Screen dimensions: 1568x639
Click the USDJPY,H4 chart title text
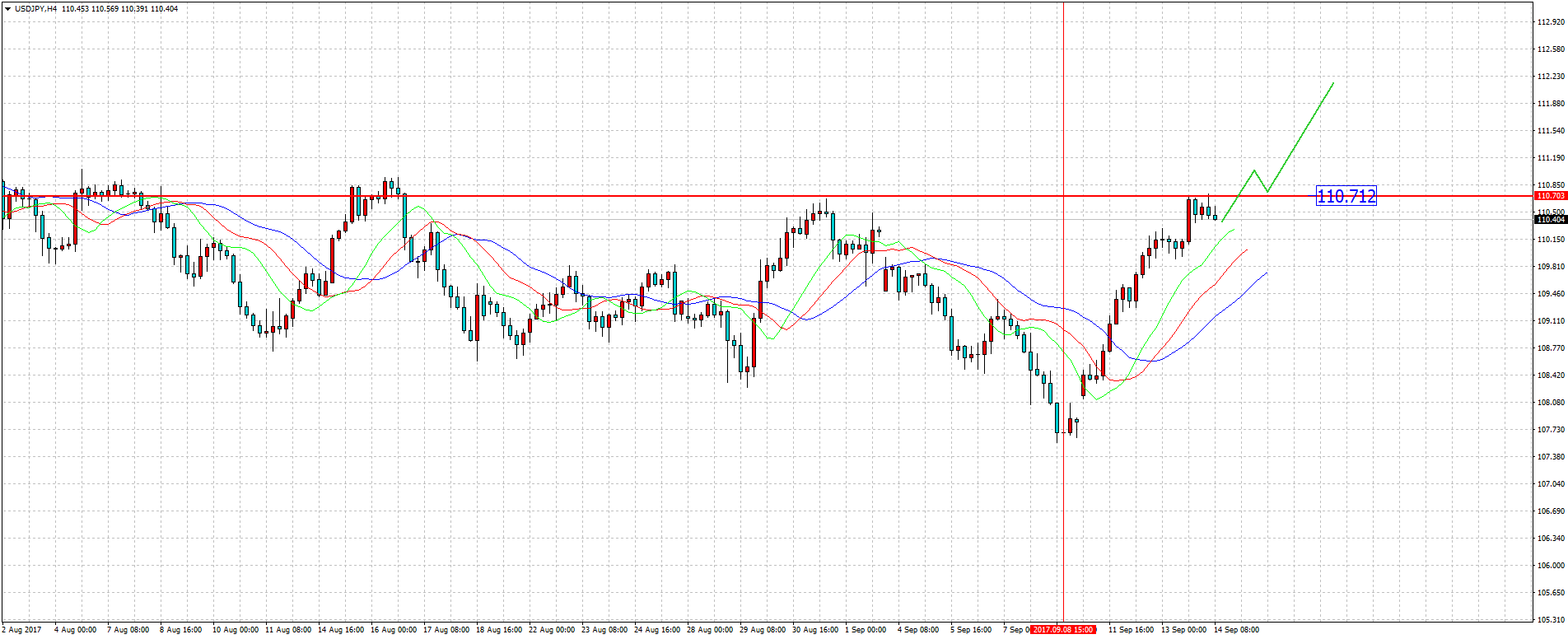[36, 9]
